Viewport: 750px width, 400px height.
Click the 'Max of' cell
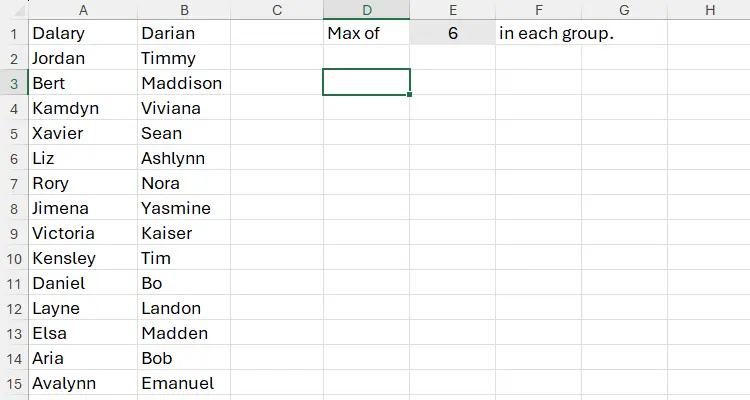click(x=366, y=33)
